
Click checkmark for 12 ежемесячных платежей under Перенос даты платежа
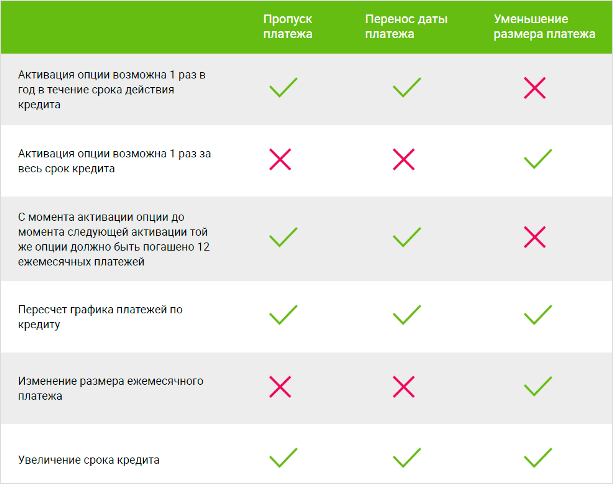[x=406, y=237]
